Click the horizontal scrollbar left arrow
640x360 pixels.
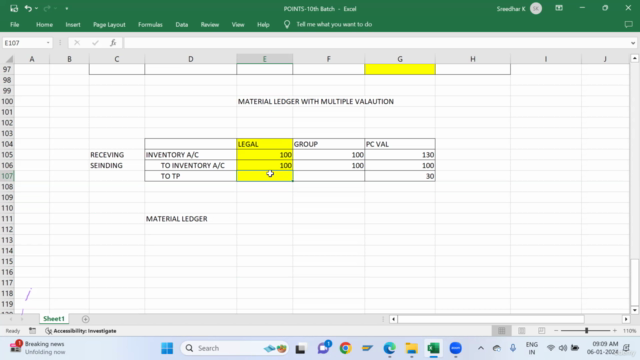[393, 319]
